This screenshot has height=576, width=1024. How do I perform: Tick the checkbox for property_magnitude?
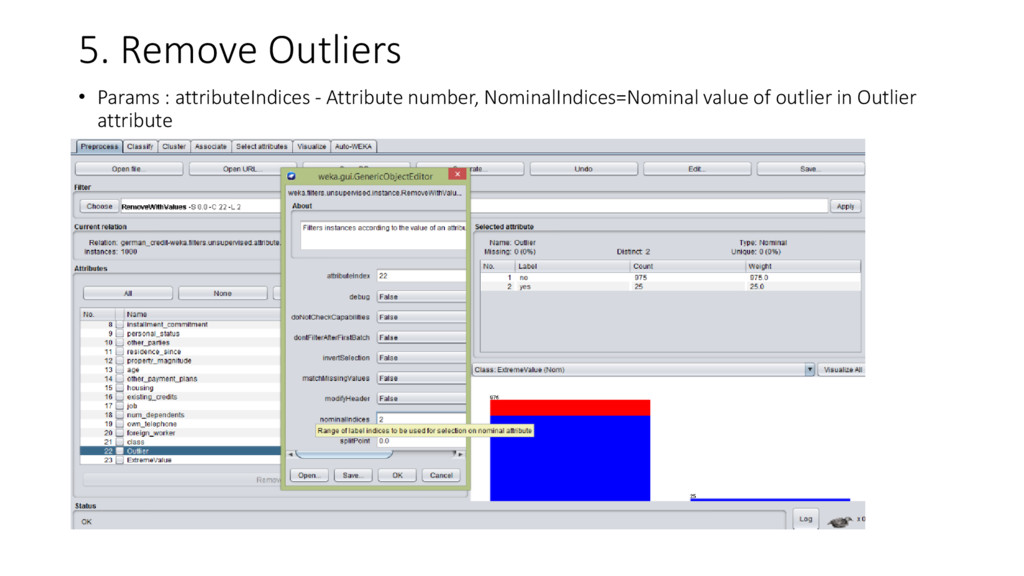[120, 361]
